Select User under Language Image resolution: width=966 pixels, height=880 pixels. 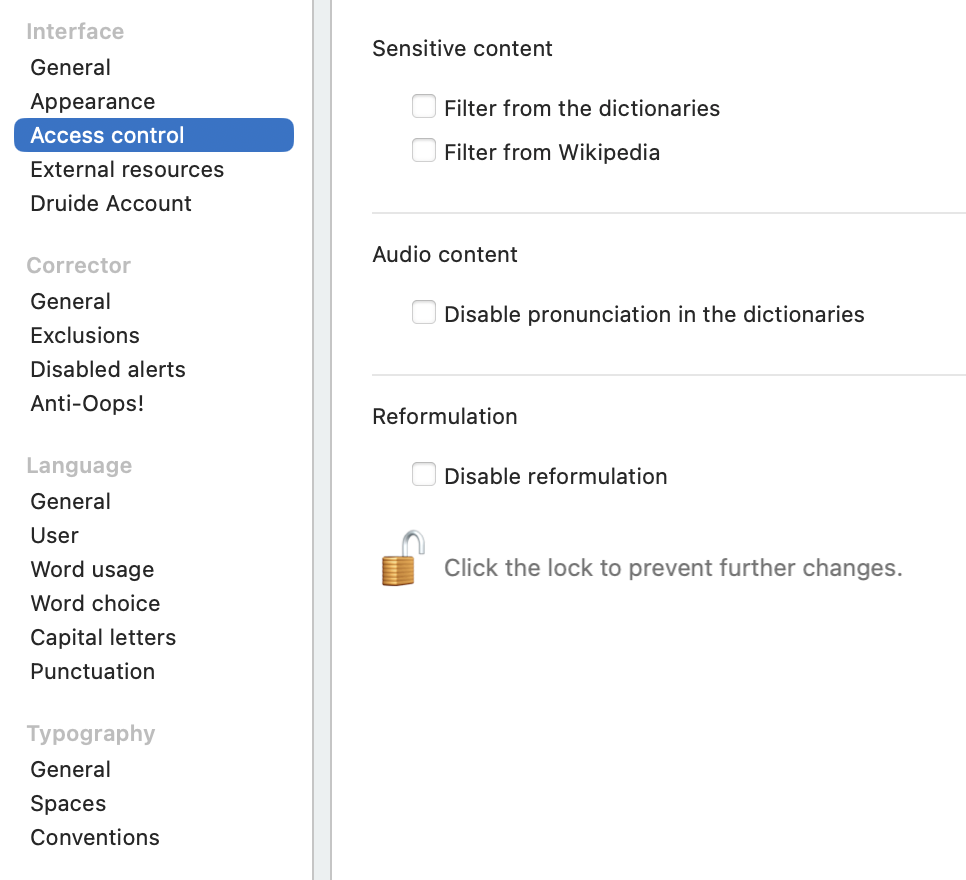pyautogui.click(x=54, y=536)
